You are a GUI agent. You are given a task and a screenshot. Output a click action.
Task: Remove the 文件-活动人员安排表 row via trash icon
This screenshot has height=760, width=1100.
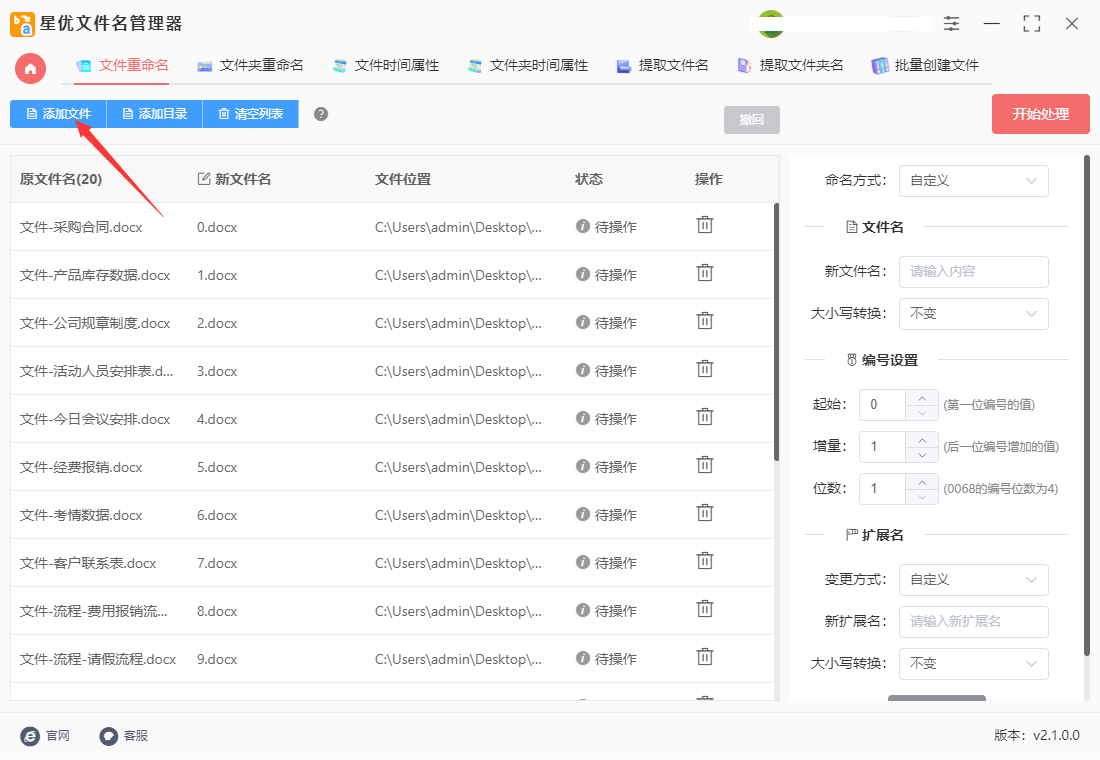tap(704, 369)
